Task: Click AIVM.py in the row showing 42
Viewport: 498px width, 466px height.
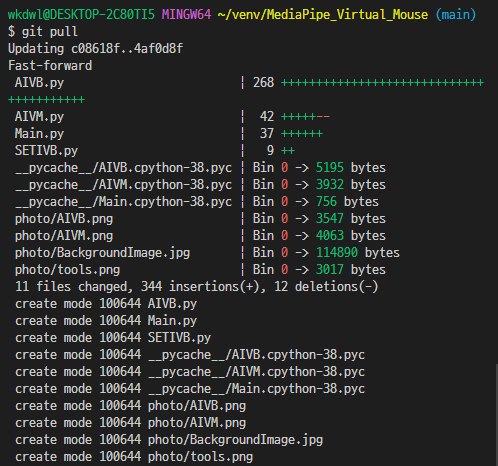Action: 39,117
